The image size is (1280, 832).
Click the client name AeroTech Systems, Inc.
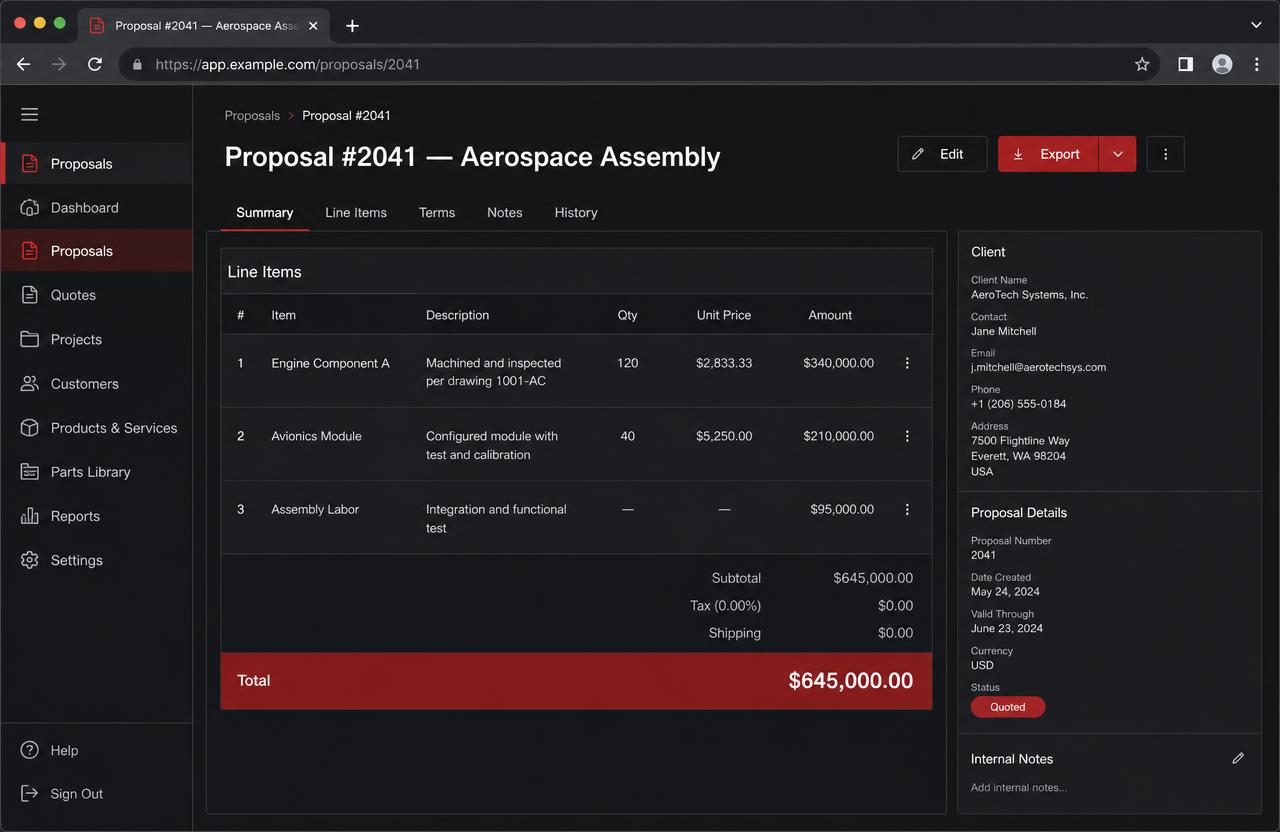click(1029, 295)
